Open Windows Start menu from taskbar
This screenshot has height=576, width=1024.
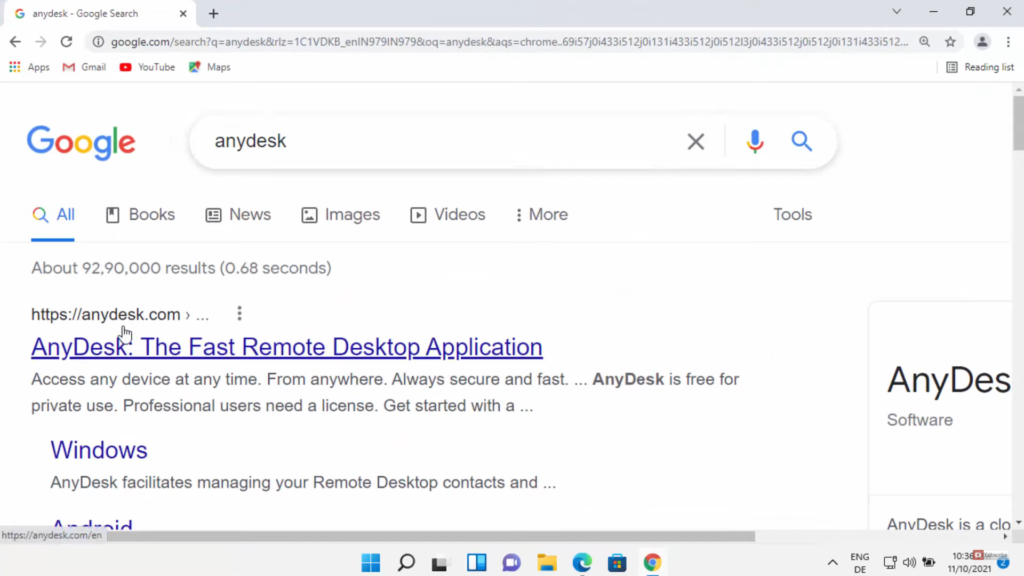point(371,562)
